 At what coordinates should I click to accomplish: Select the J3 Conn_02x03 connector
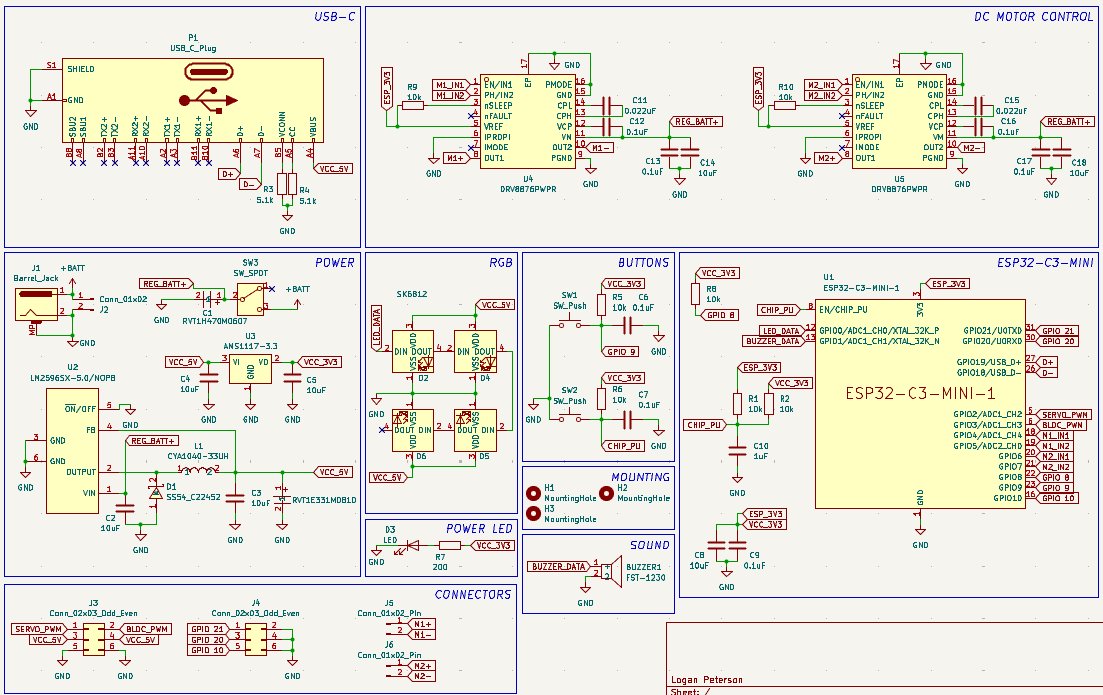coord(93,638)
